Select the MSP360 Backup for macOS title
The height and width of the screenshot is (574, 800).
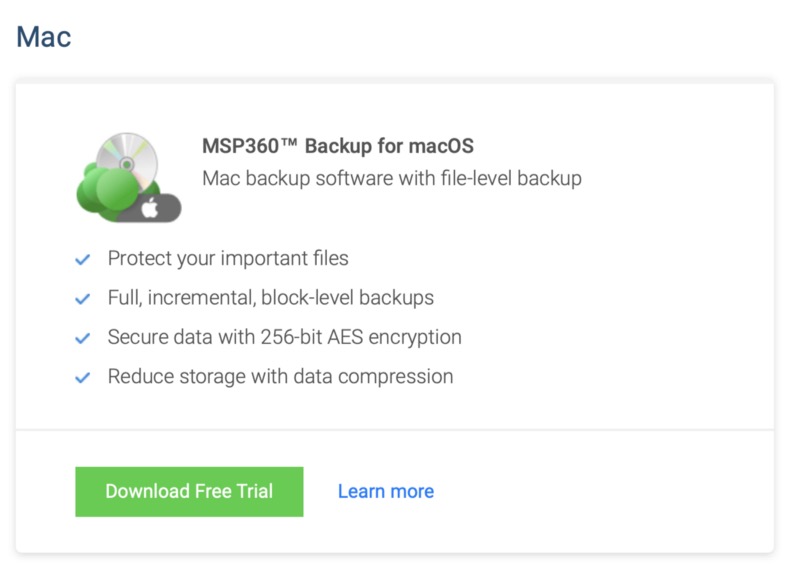click(x=338, y=146)
